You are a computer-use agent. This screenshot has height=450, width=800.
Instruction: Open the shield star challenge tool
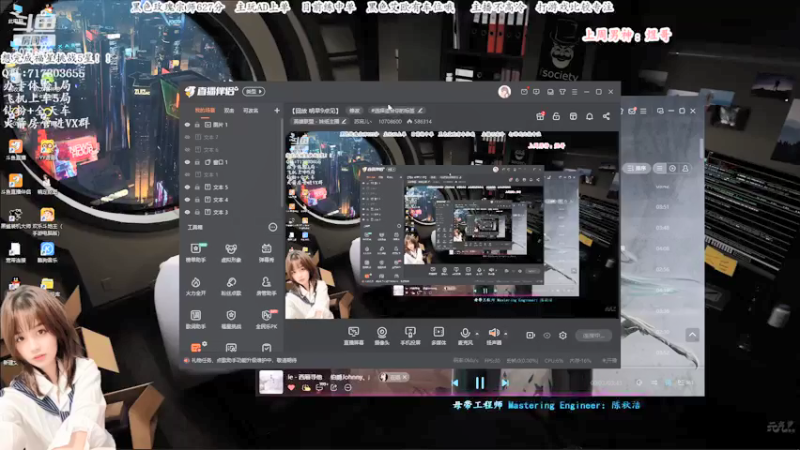pos(231,319)
